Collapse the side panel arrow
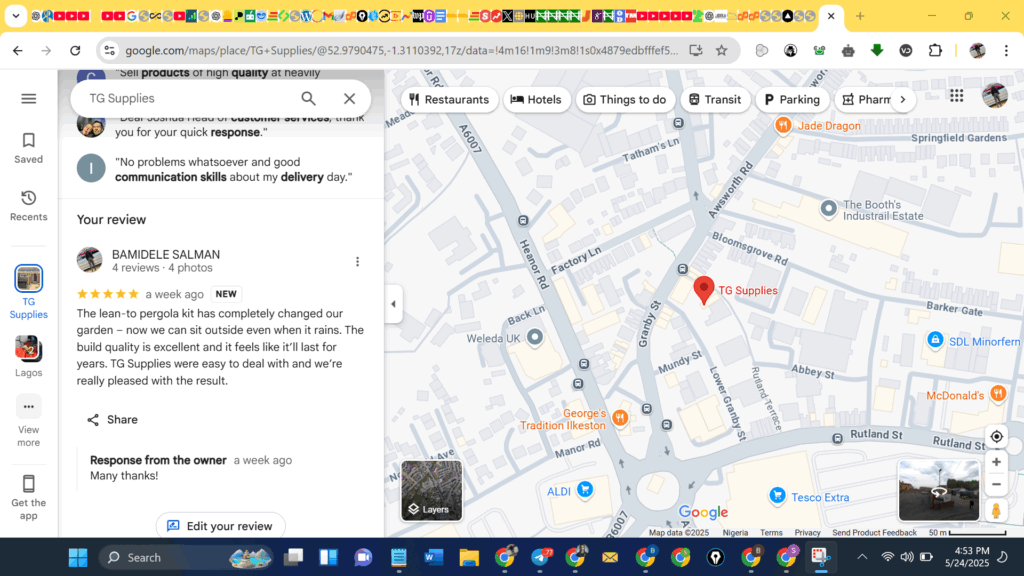This screenshot has width=1024, height=576. click(x=393, y=304)
